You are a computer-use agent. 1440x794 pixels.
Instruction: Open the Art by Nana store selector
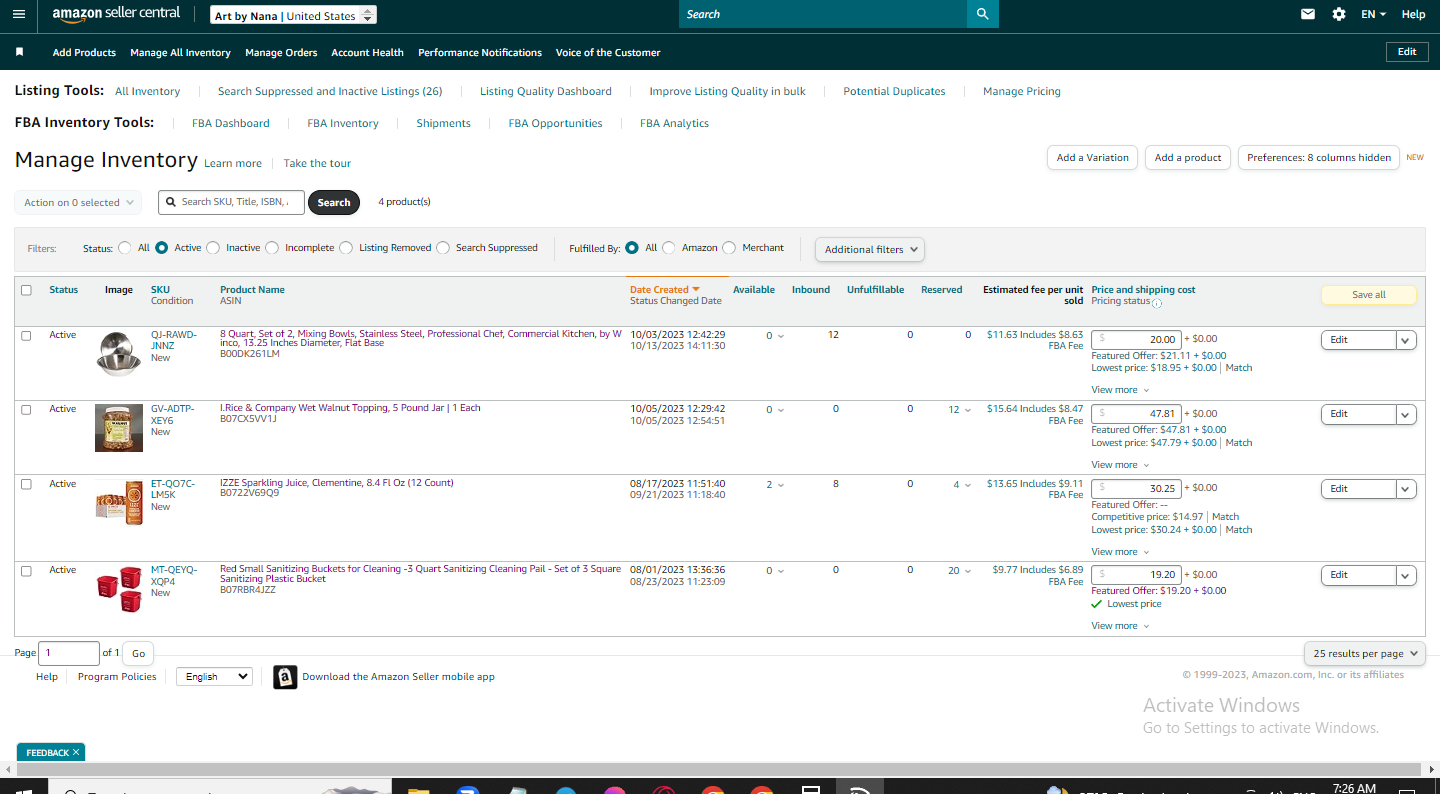[x=294, y=15]
